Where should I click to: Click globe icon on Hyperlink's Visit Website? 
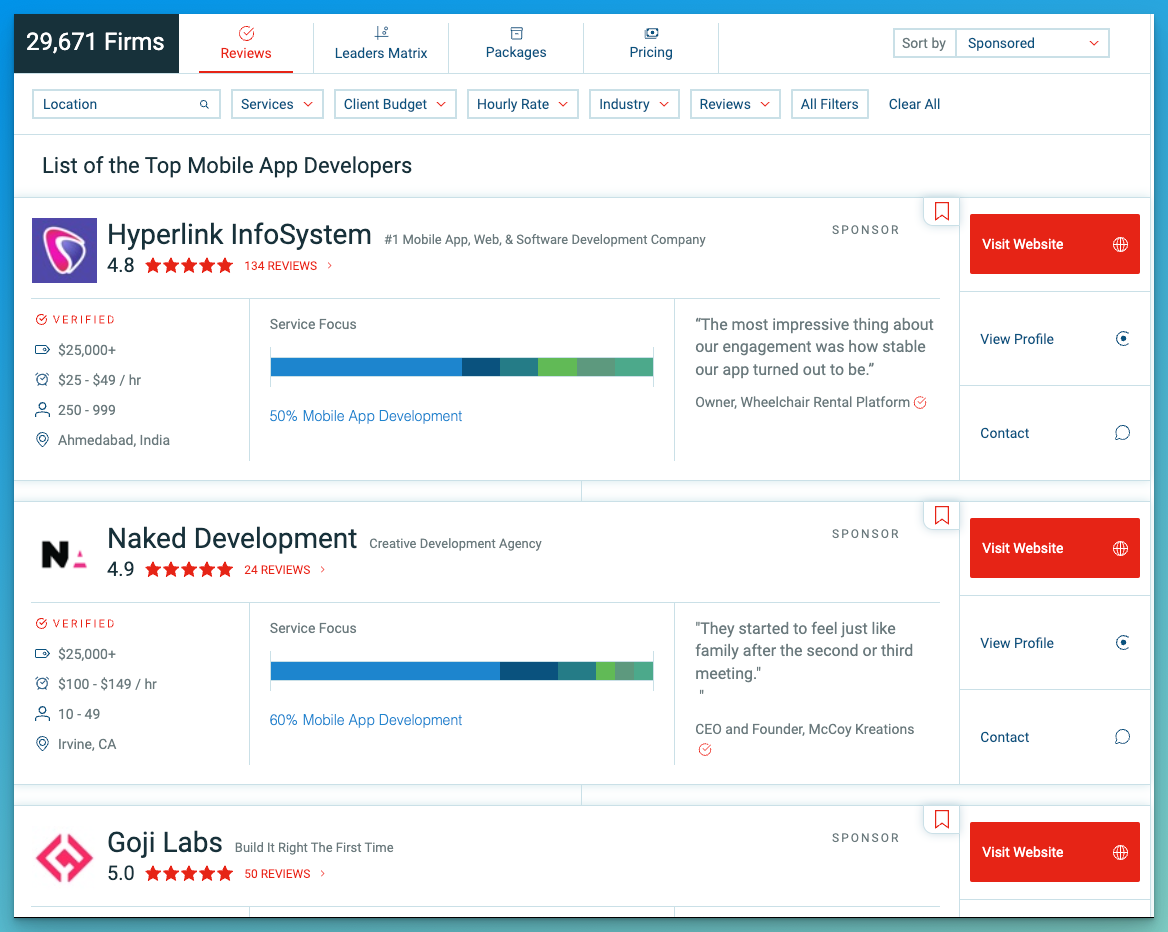pos(1120,244)
